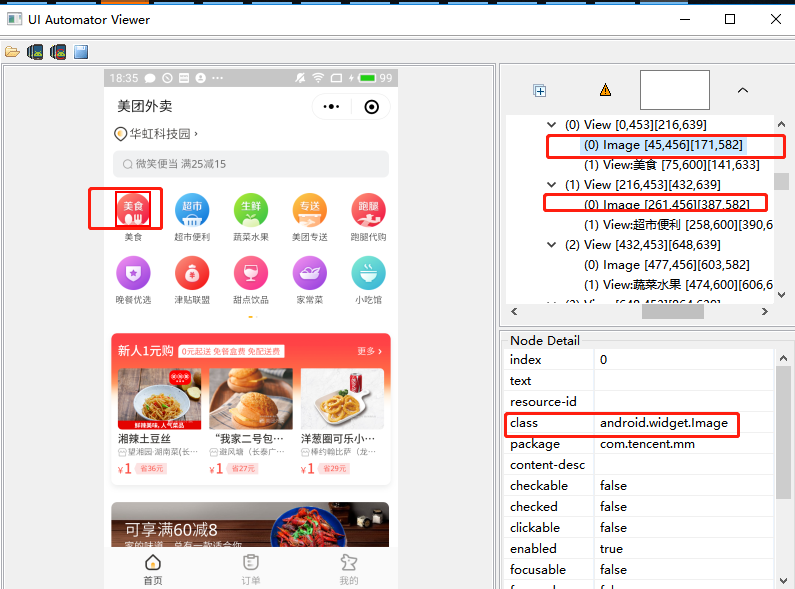This screenshot has height=589, width=795.
Task: Tap the 我的 profile tab
Action: tap(349, 569)
